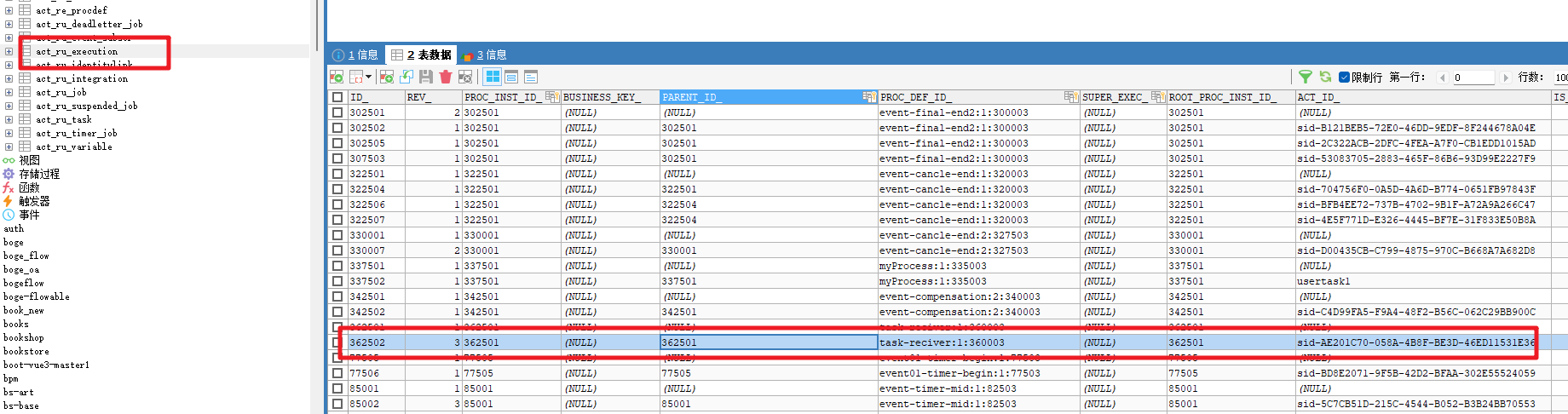The width and height of the screenshot is (1568, 414).
Task: Click foreign key icon on PARENT_ID_ header
Action: point(868,97)
